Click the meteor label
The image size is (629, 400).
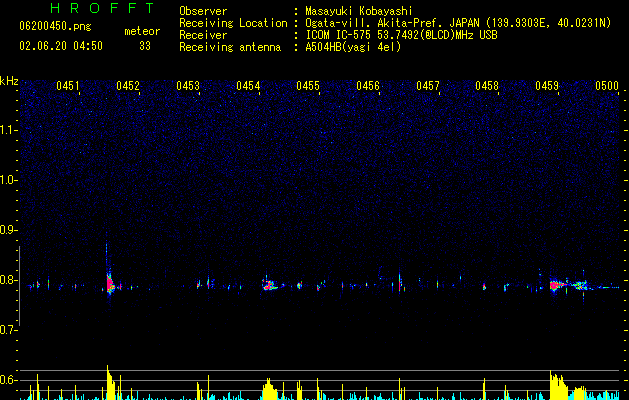click(142, 31)
